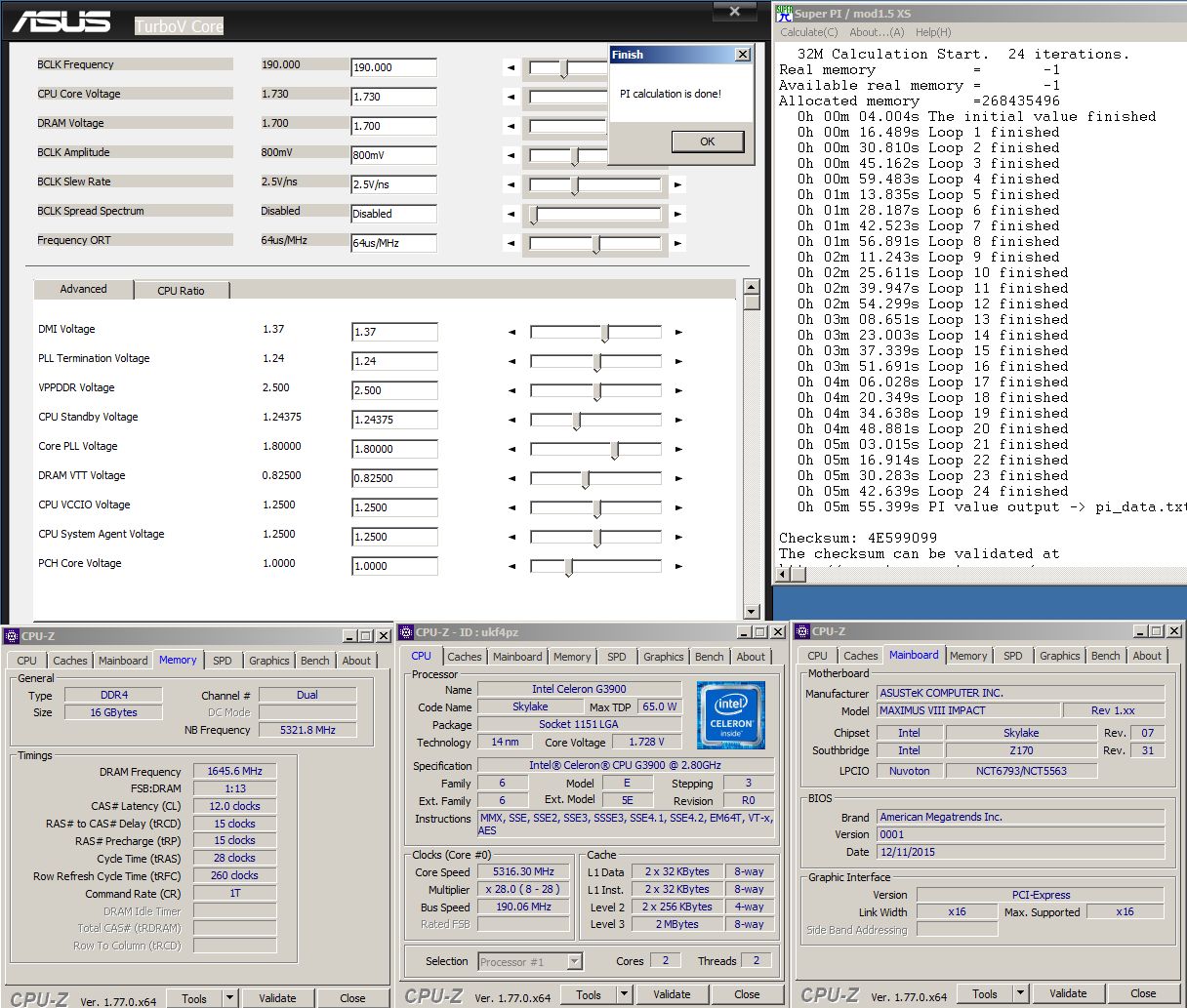Click Core PLL Voltage input field
This screenshot has height=1008, width=1187.
click(394, 449)
